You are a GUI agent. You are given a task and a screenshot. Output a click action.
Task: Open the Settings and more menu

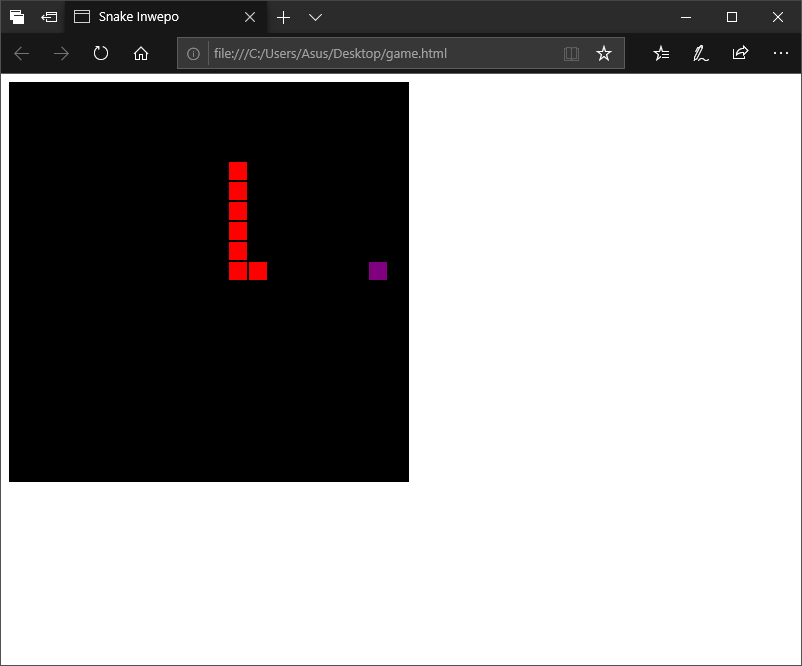pyautogui.click(x=781, y=53)
